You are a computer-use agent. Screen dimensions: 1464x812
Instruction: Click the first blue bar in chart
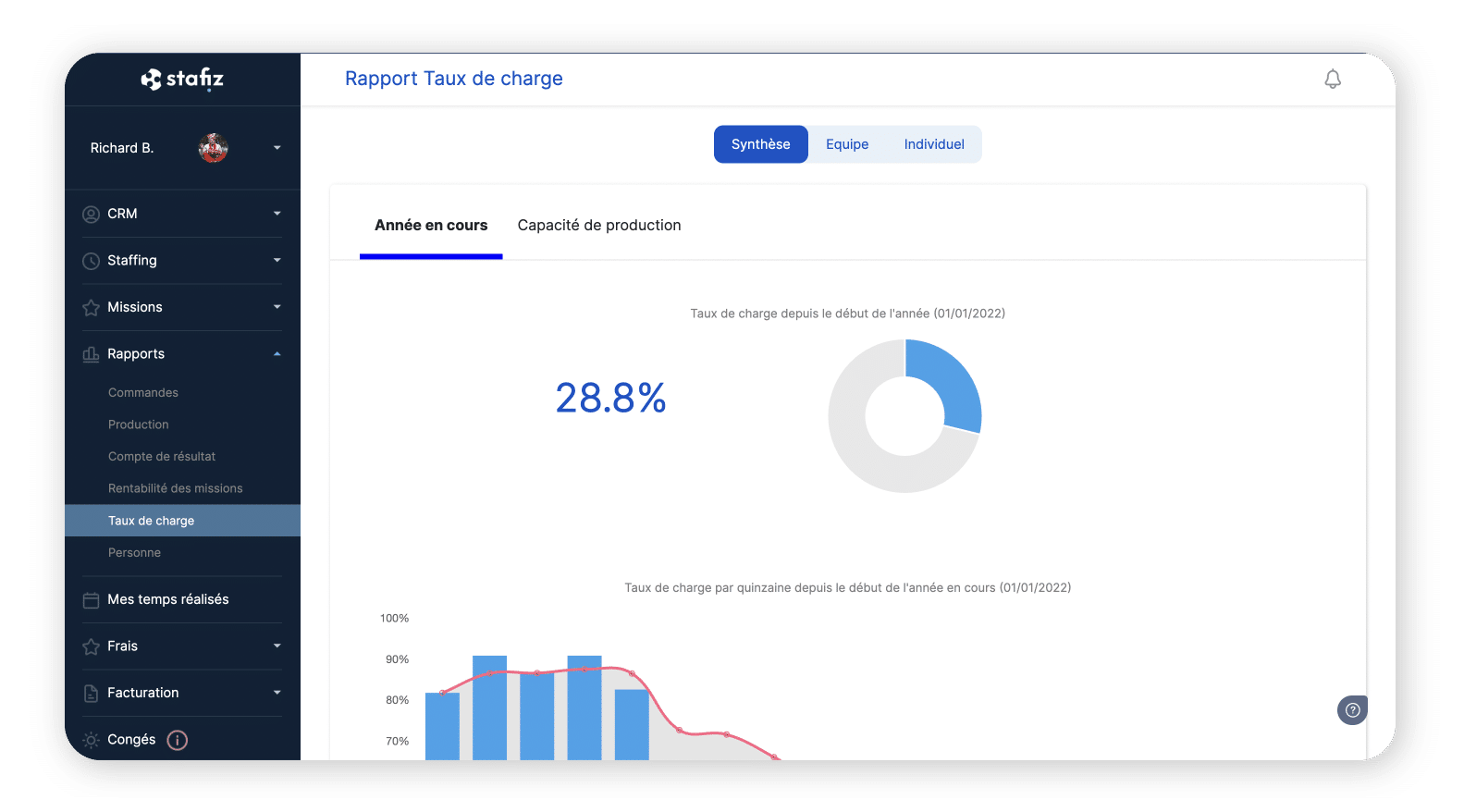442,726
